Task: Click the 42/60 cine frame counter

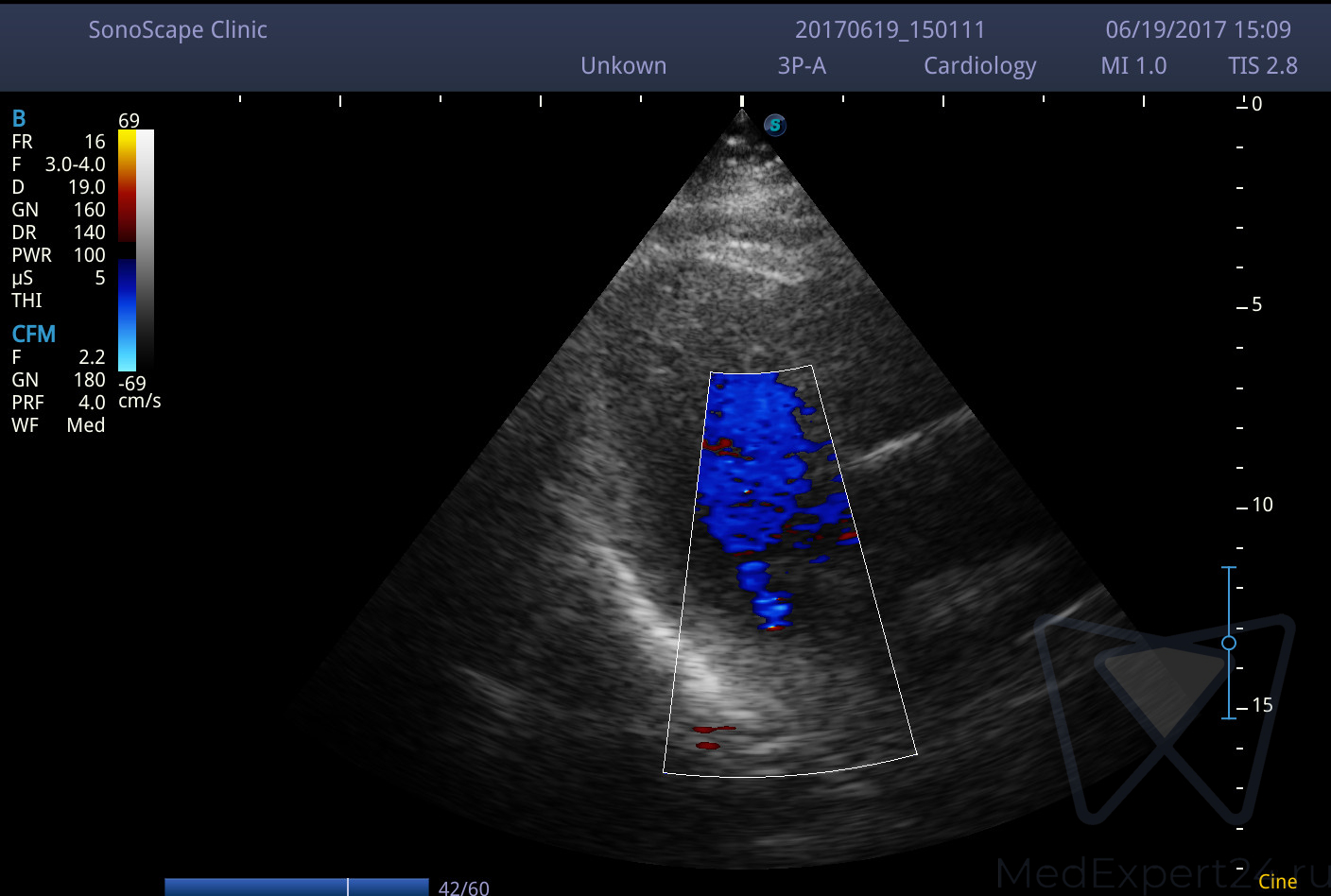Action: (463, 887)
